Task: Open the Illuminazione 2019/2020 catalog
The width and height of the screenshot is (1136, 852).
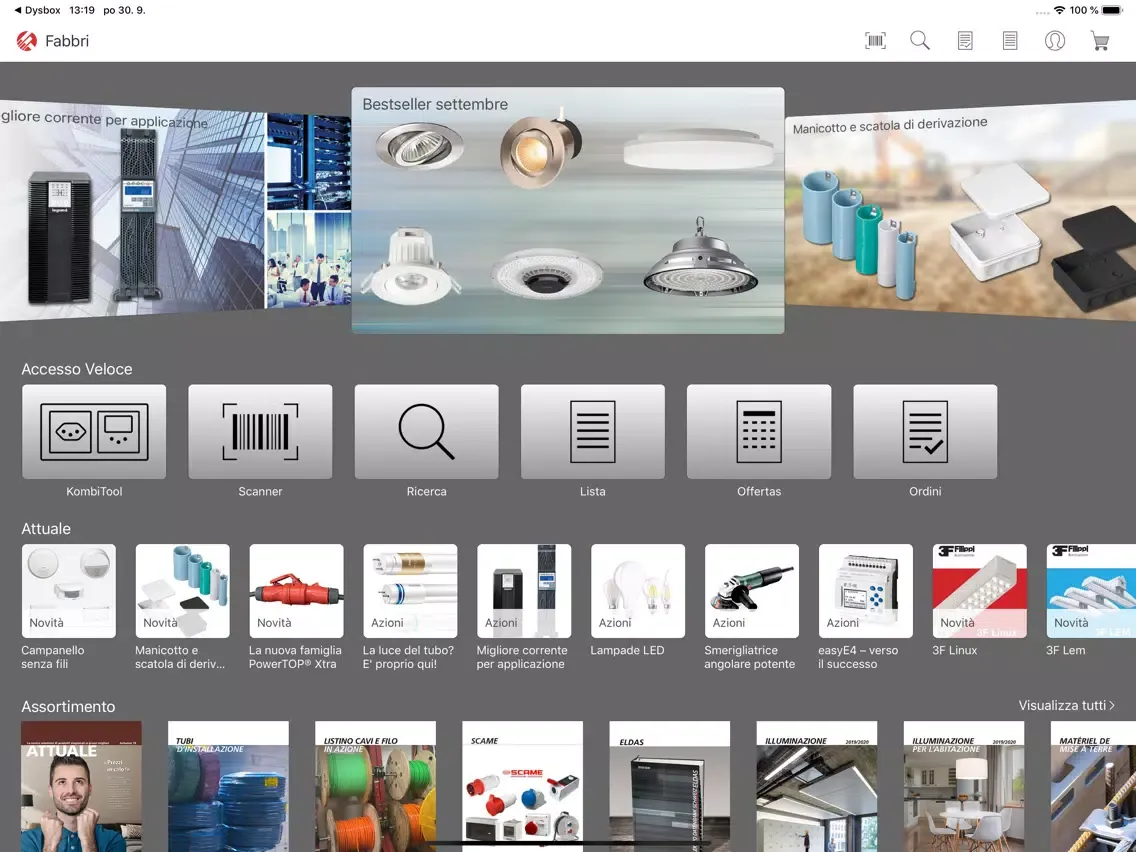Action: (816, 786)
